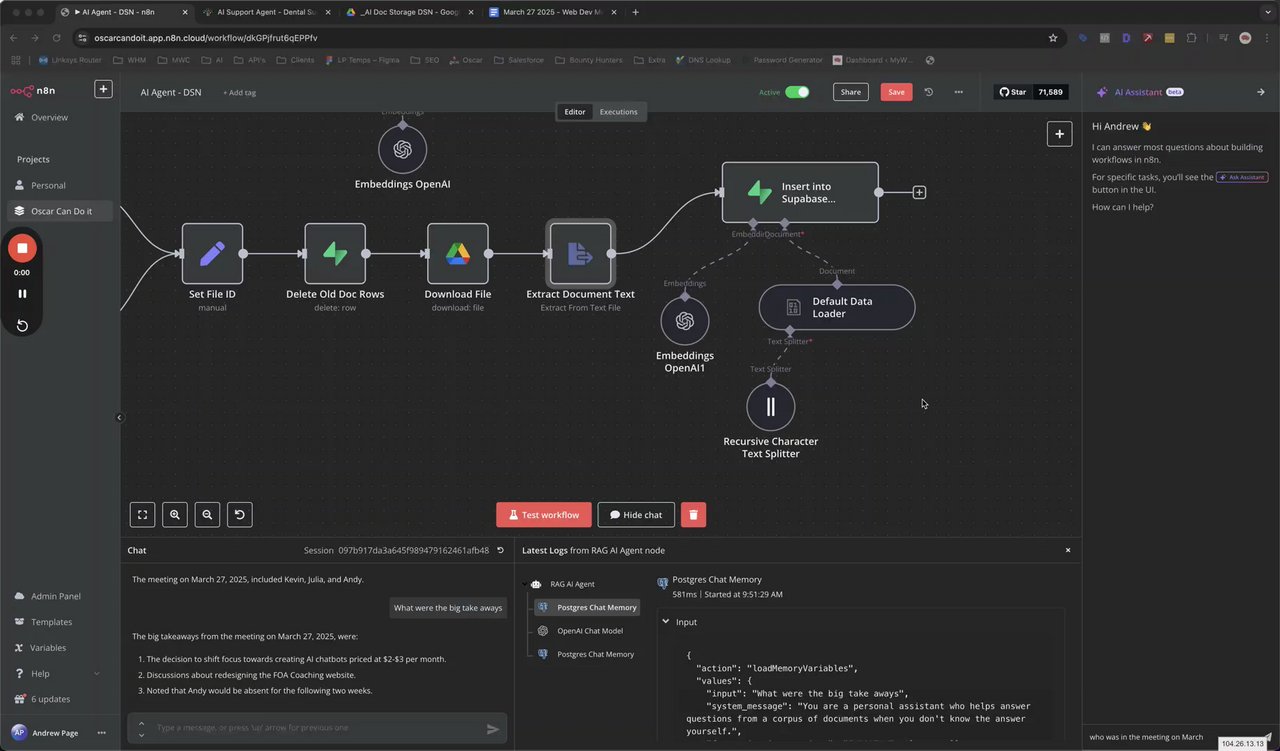The image size is (1280, 751).
Task: Focus the chat message input field
Action: [316, 728]
